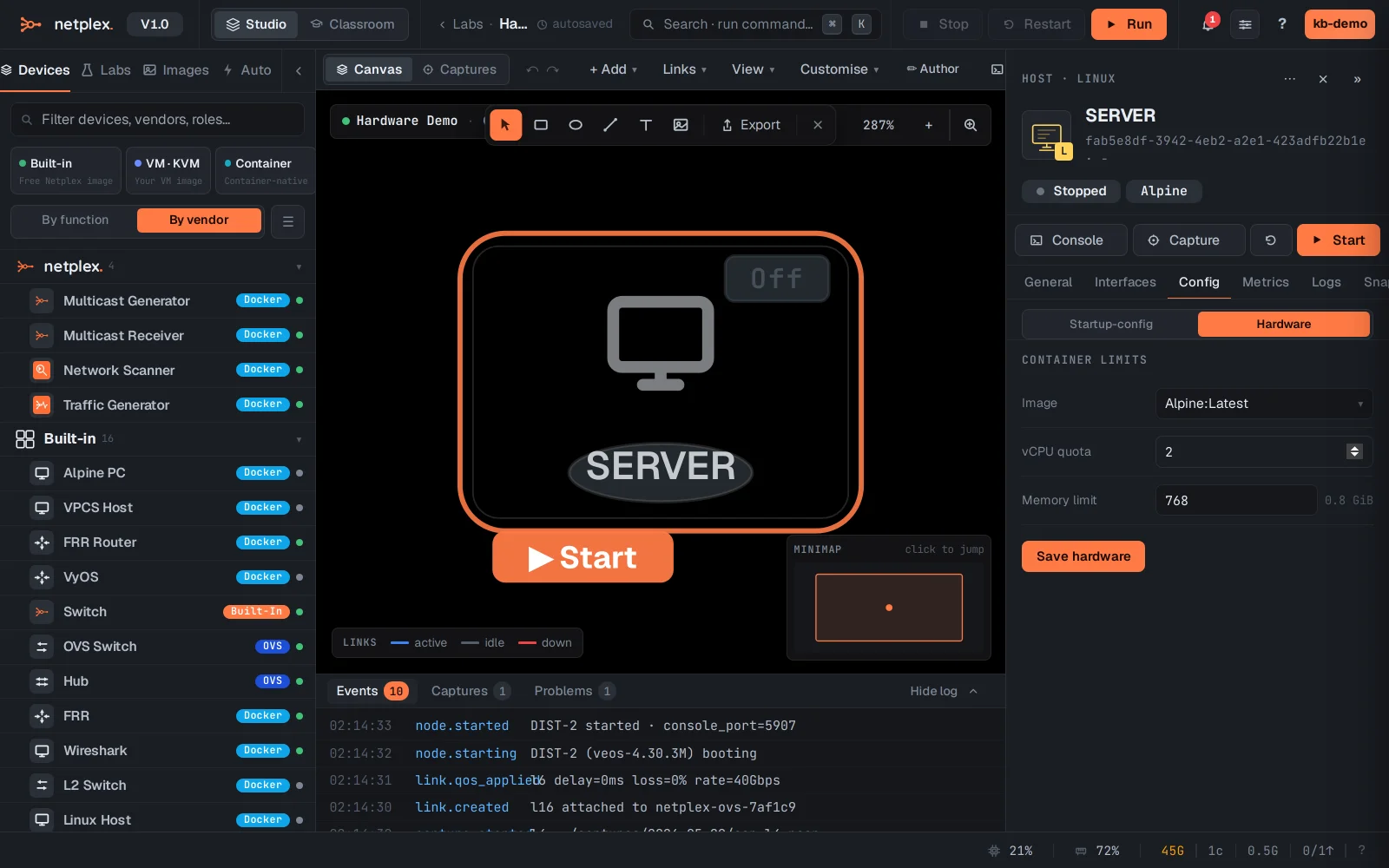Viewport: 1389px width, 868px height.
Task: Toggle the list view icon beside By vendor
Action: point(287,221)
